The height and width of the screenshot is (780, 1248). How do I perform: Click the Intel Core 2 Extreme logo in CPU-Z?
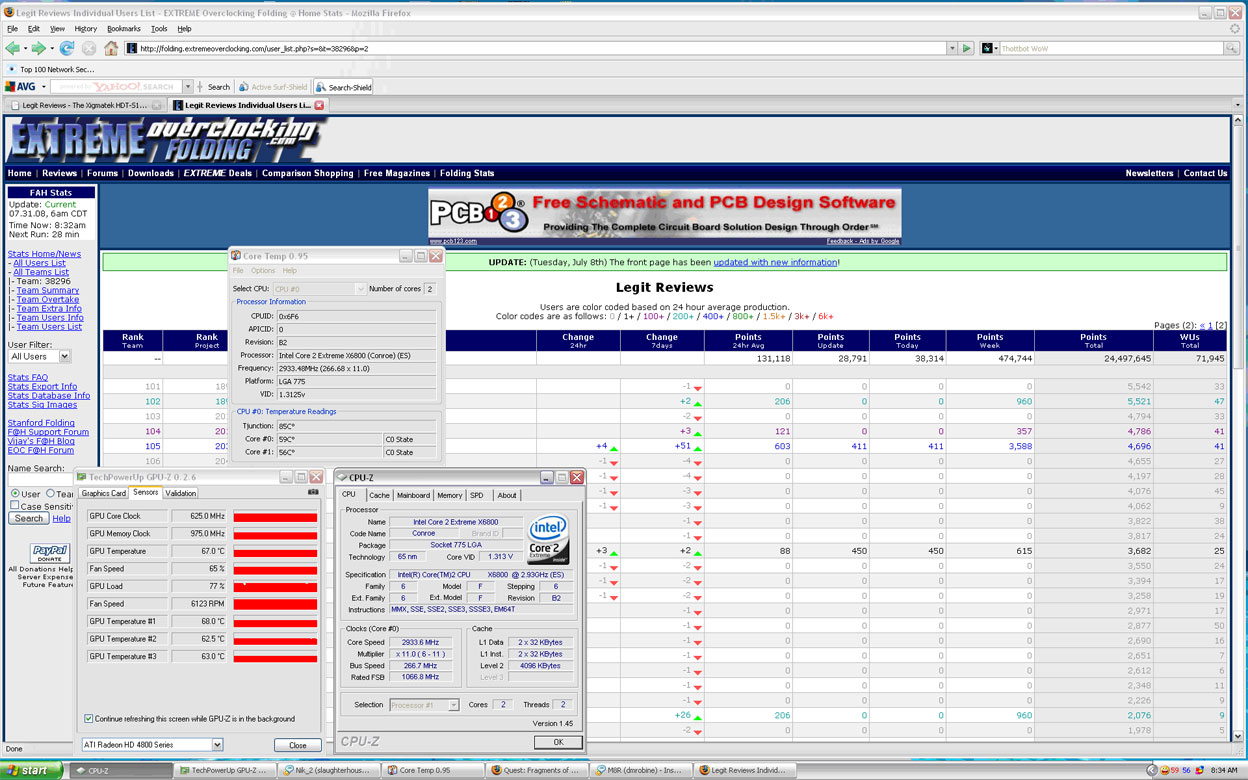[x=549, y=539]
